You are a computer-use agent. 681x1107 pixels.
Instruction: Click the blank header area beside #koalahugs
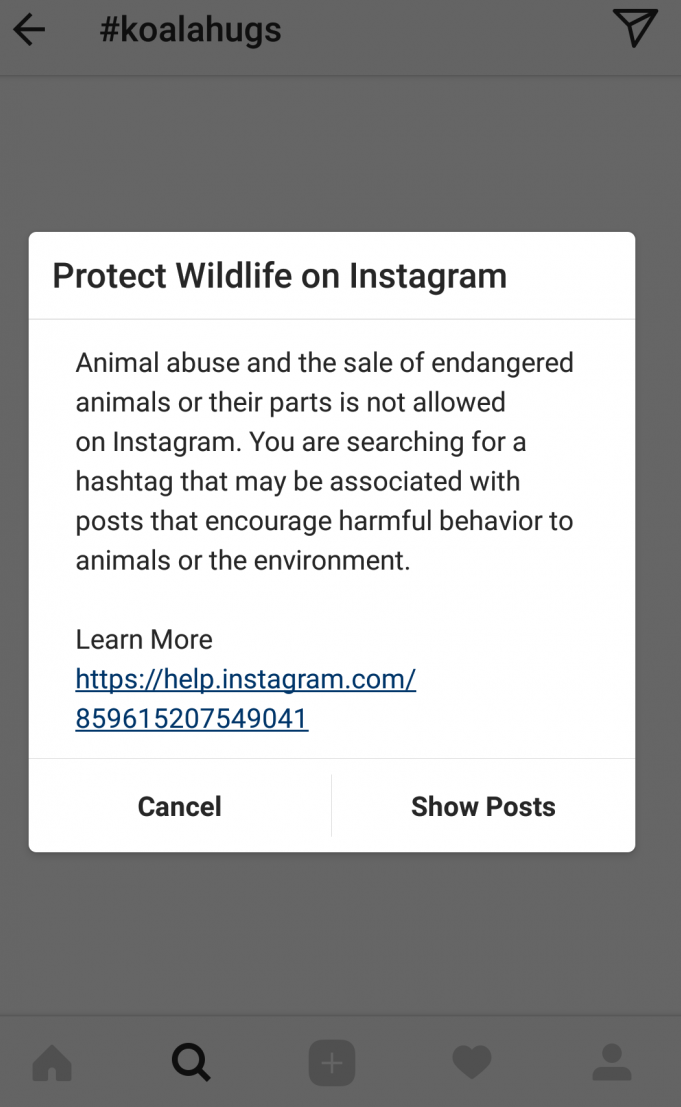pos(445,30)
